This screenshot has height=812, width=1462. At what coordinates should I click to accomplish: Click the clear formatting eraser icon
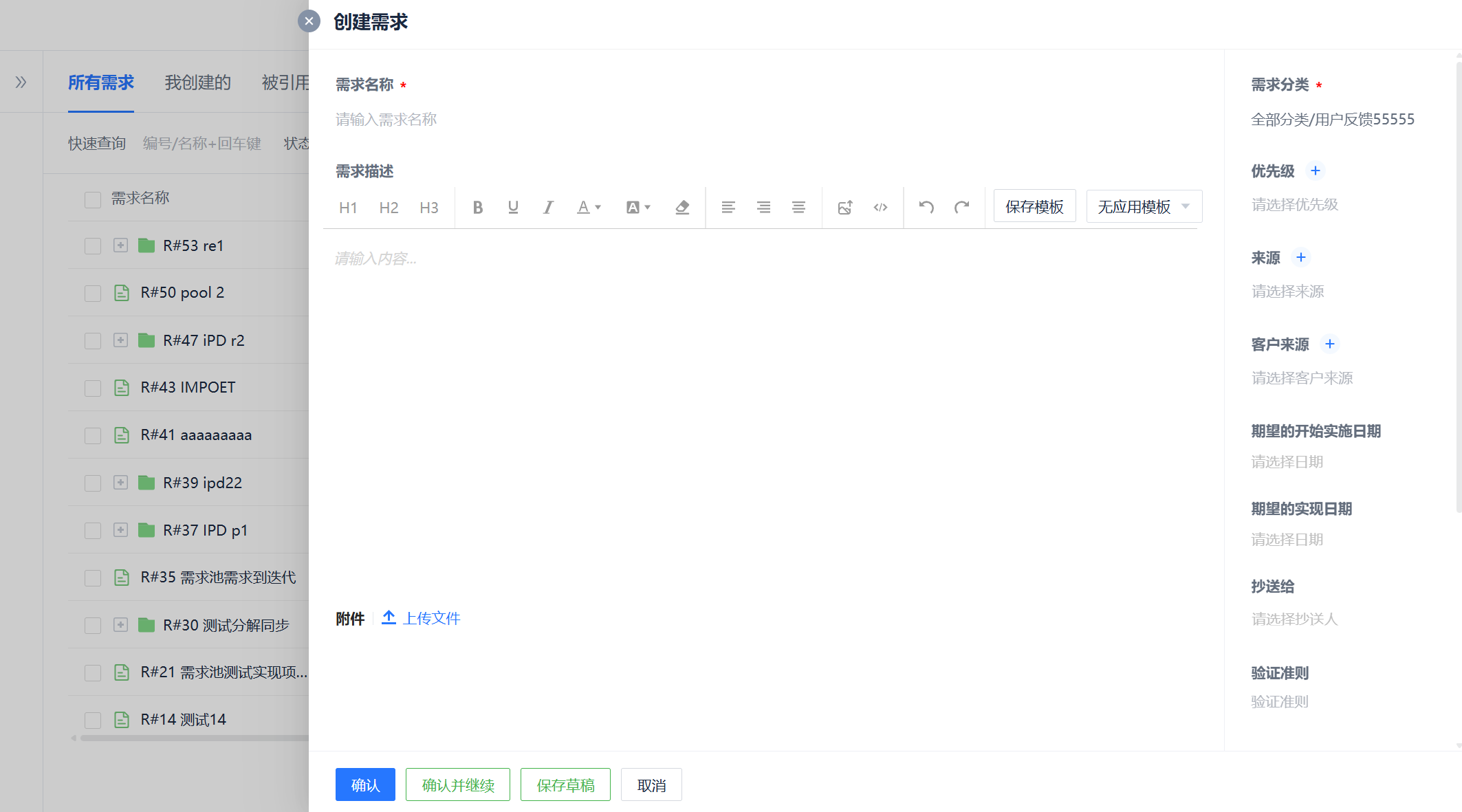[x=682, y=207]
